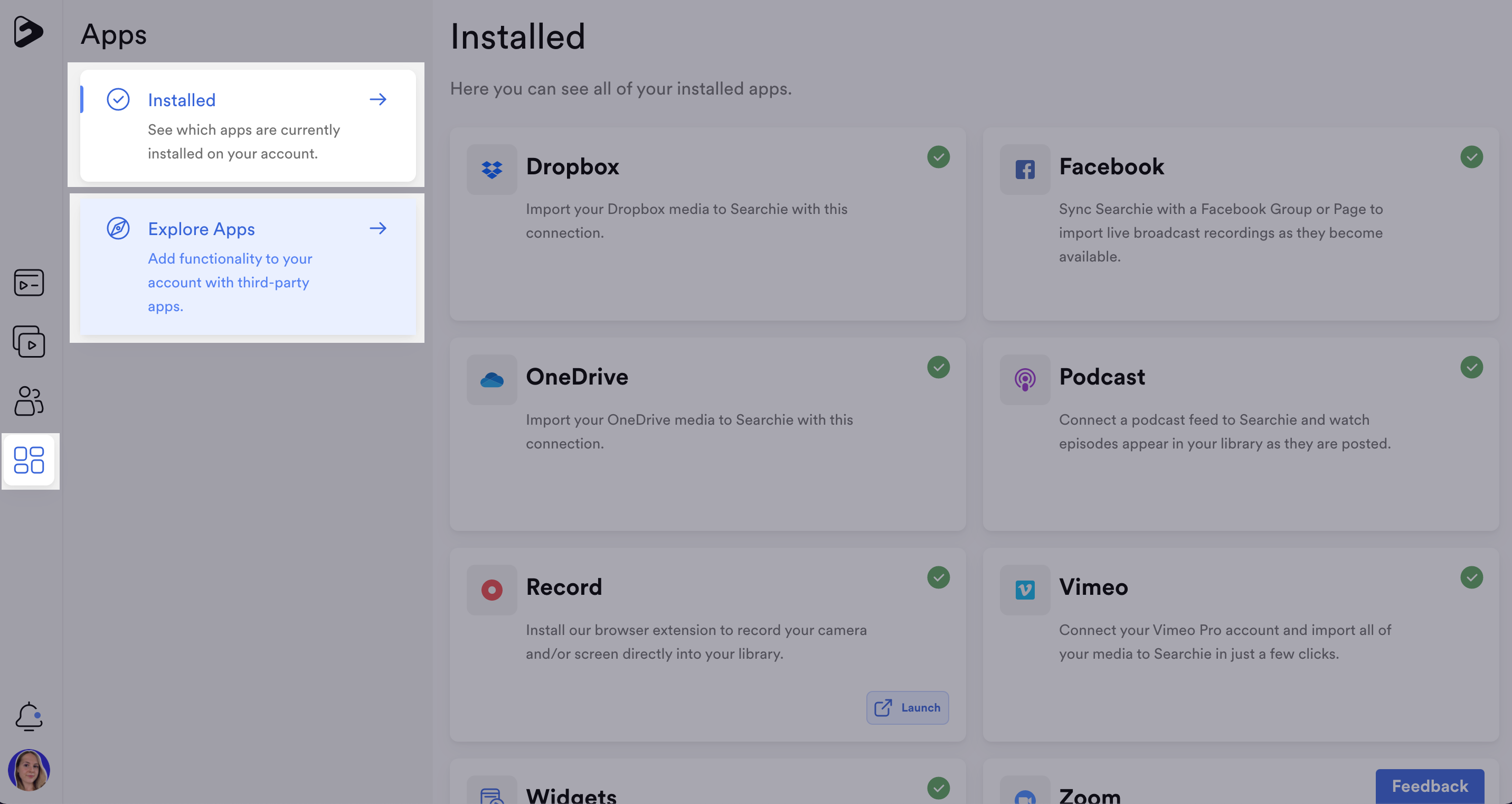Screen dimensions: 1512x804
Task: Click the Vimeo installed checkmark badge
Action: [1471, 577]
